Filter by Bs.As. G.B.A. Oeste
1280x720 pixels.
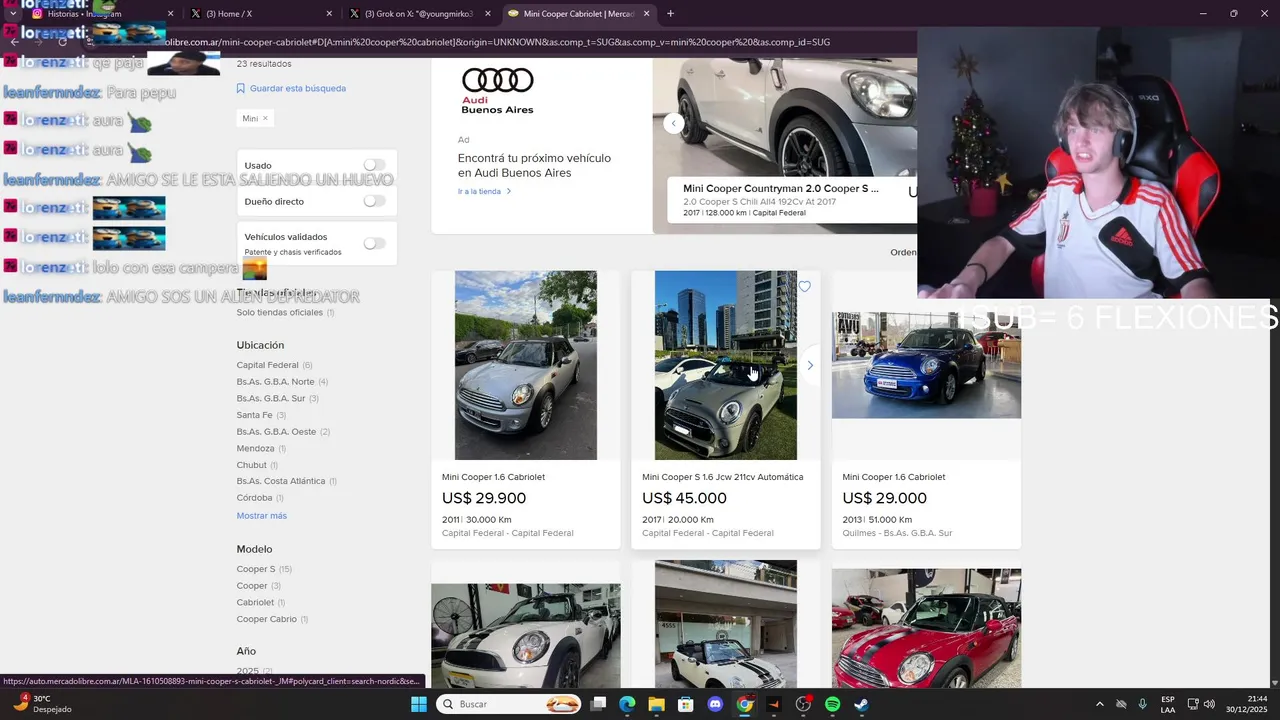[276, 432]
